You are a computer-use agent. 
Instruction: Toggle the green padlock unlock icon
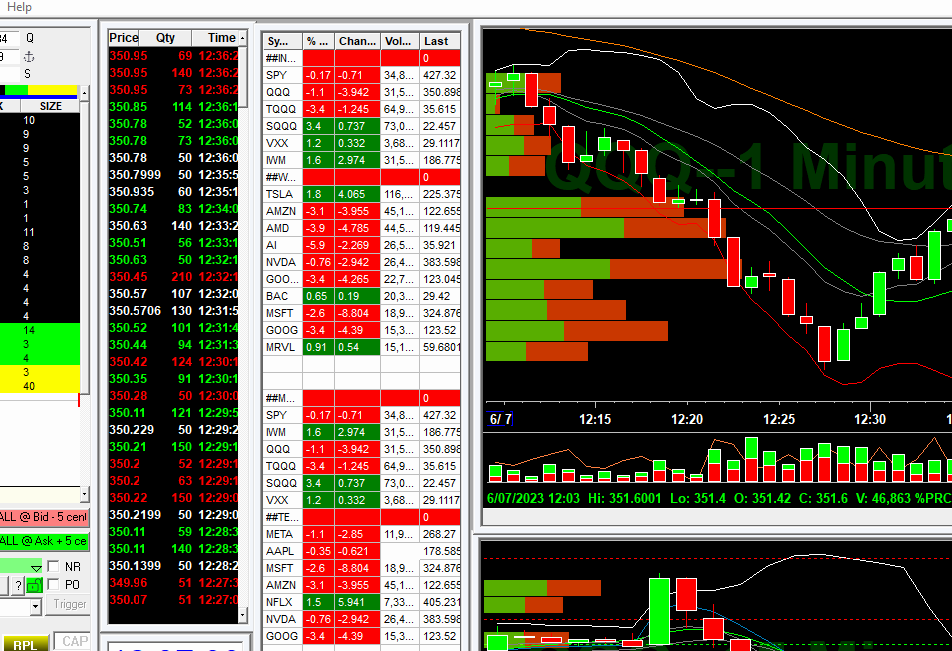click(x=35, y=585)
